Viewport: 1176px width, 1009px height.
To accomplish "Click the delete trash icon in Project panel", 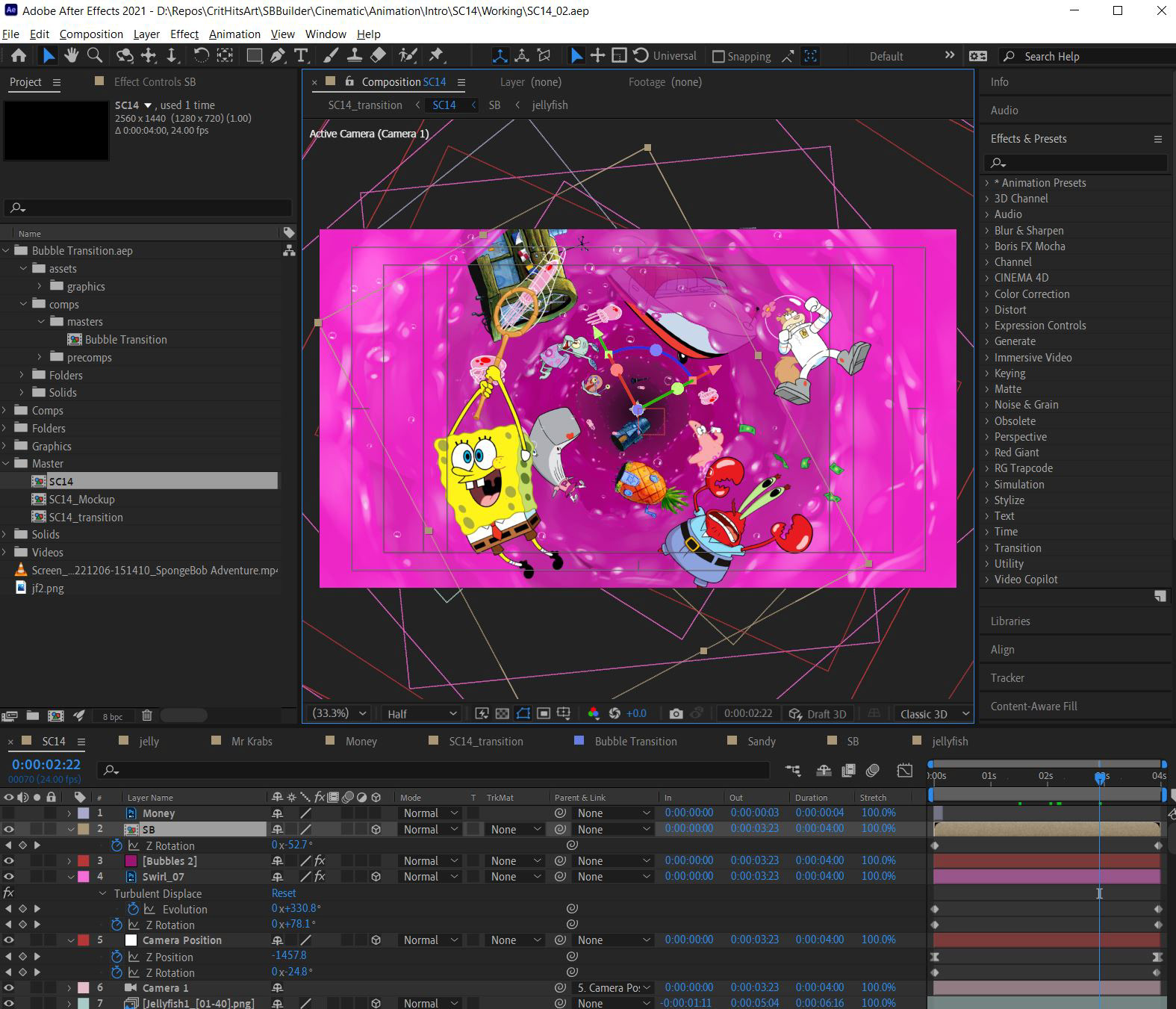I will coord(147,715).
